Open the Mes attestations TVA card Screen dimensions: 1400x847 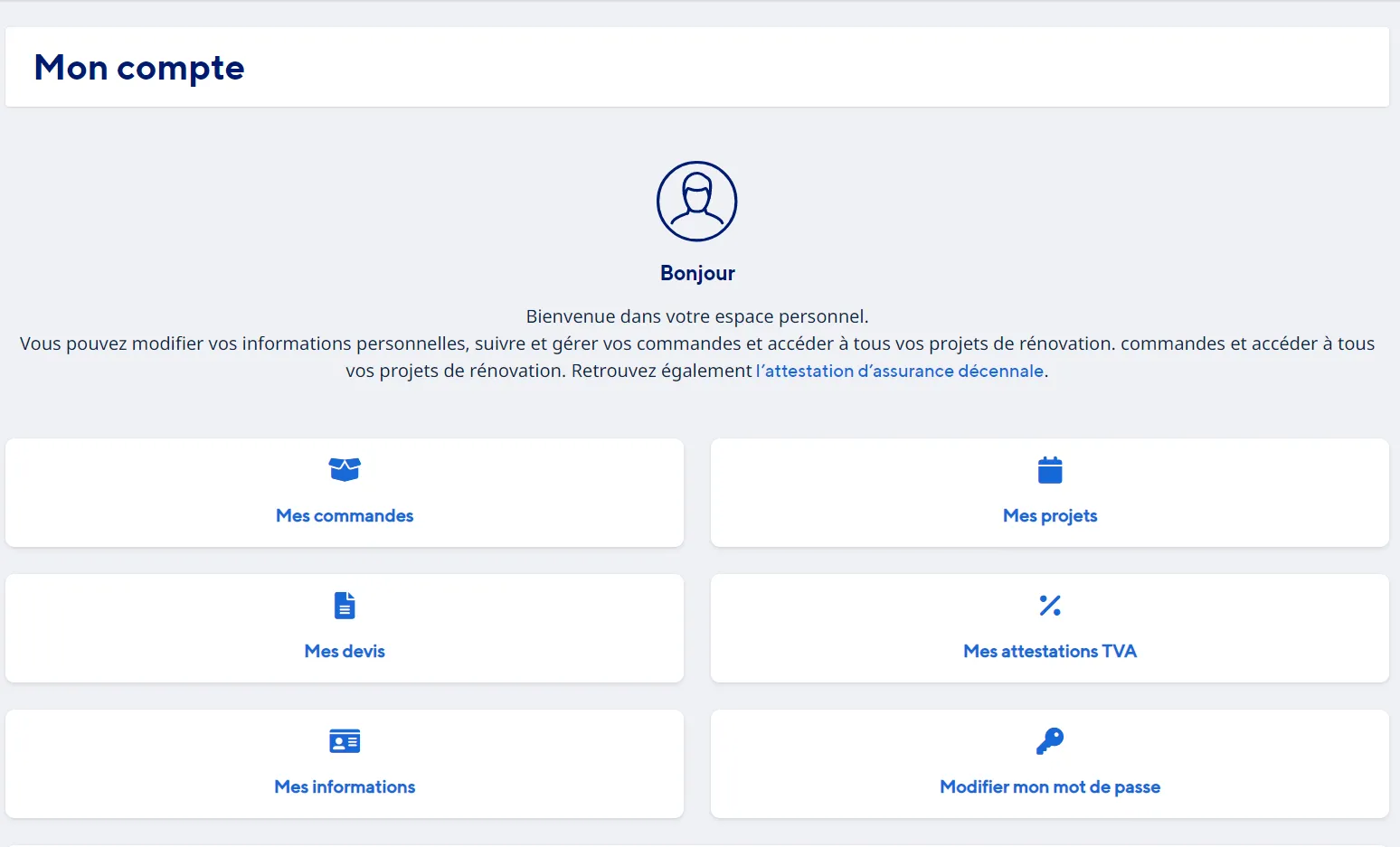[x=1049, y=628]
